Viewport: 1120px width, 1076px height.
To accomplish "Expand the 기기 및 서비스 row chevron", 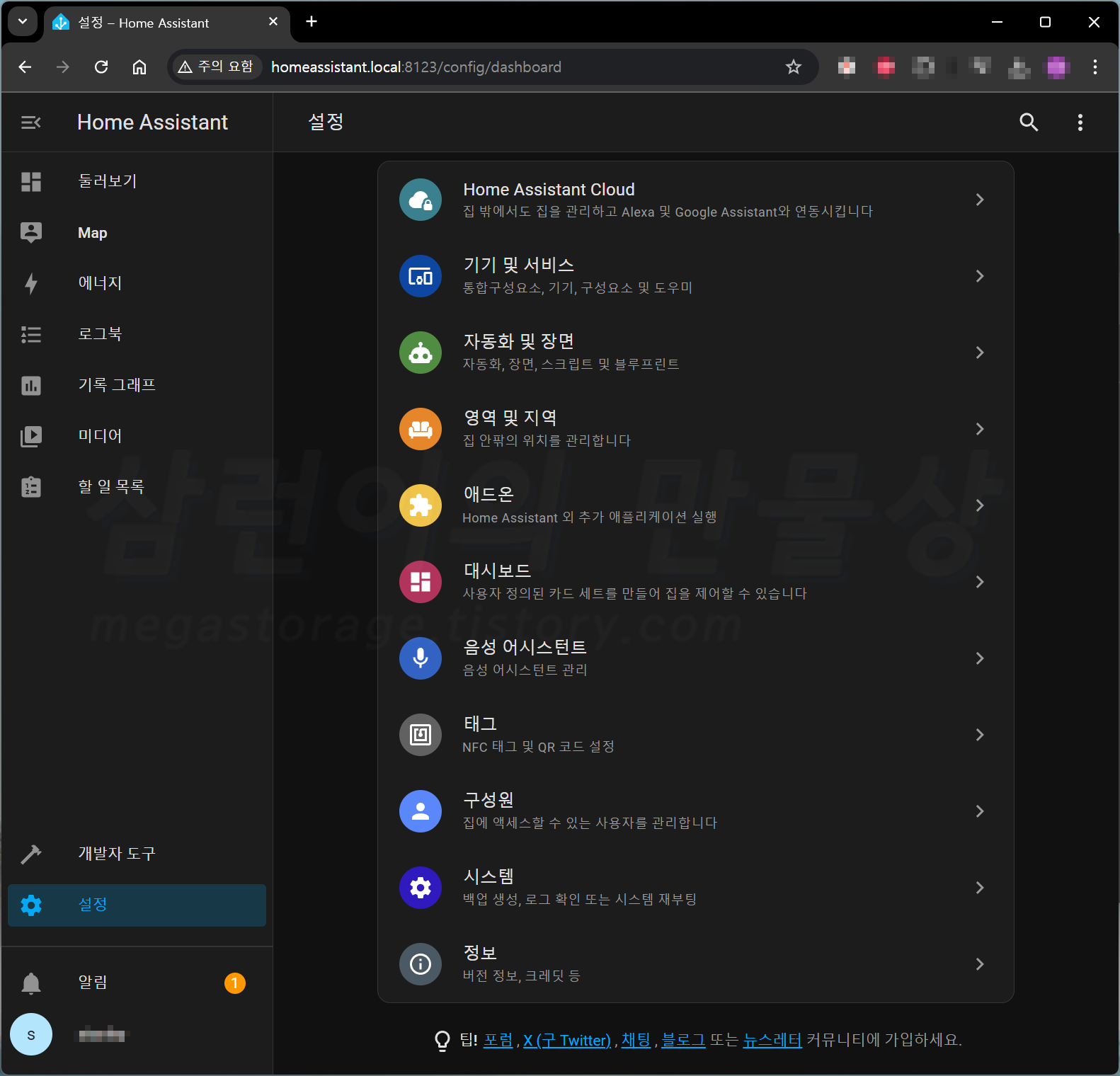I will [x=980, y=276].
